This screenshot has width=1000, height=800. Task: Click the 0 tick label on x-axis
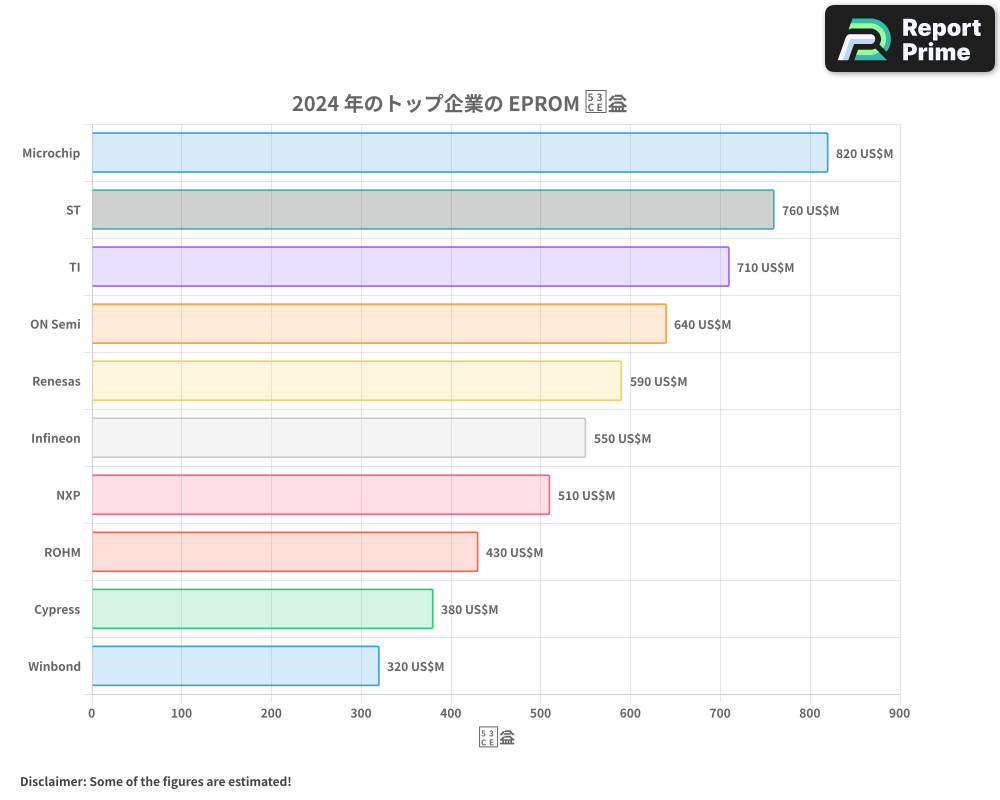point(91,713)
